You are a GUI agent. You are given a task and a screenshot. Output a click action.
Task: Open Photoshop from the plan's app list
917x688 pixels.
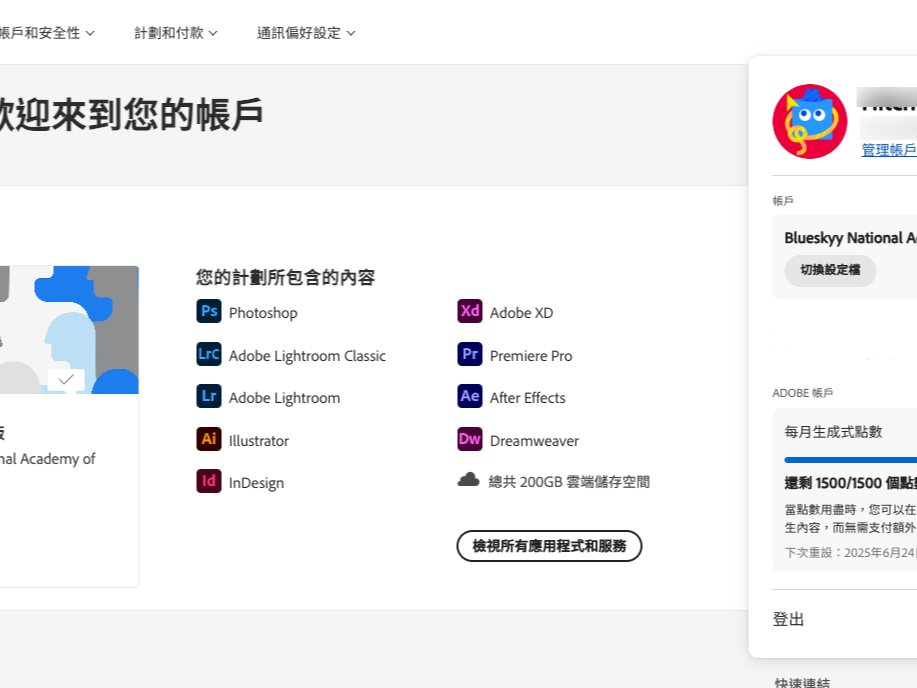209,312
